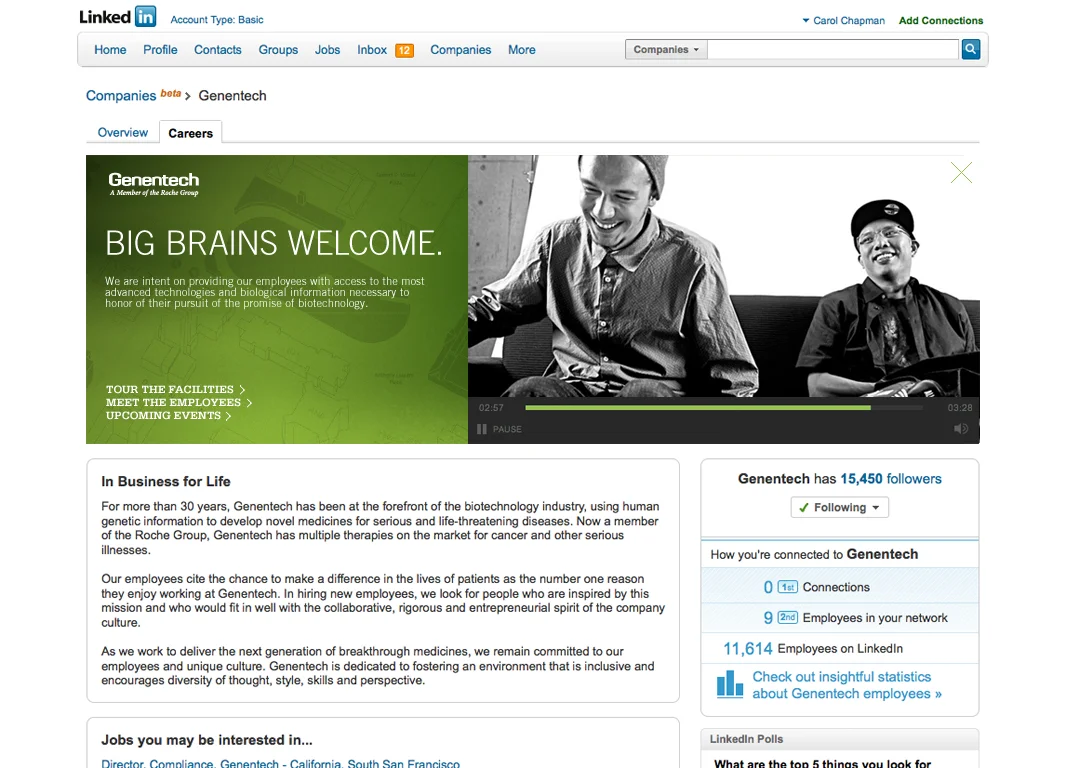Click Account Type: Basic text
This screenshot has width=1066, height=768.
[x=217, y=20]
